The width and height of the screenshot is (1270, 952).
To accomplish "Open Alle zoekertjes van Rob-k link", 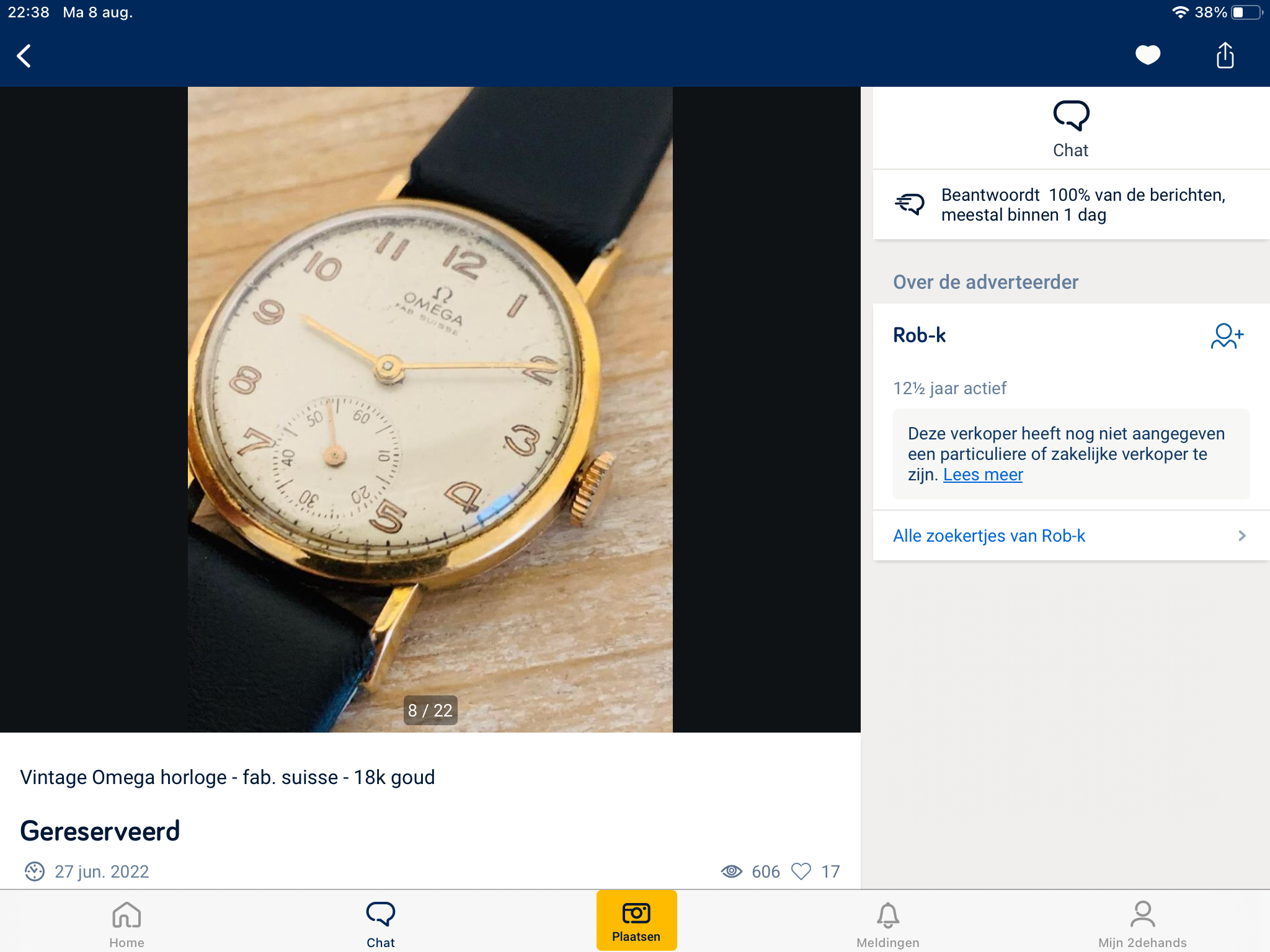I will [x=989, y=536].
